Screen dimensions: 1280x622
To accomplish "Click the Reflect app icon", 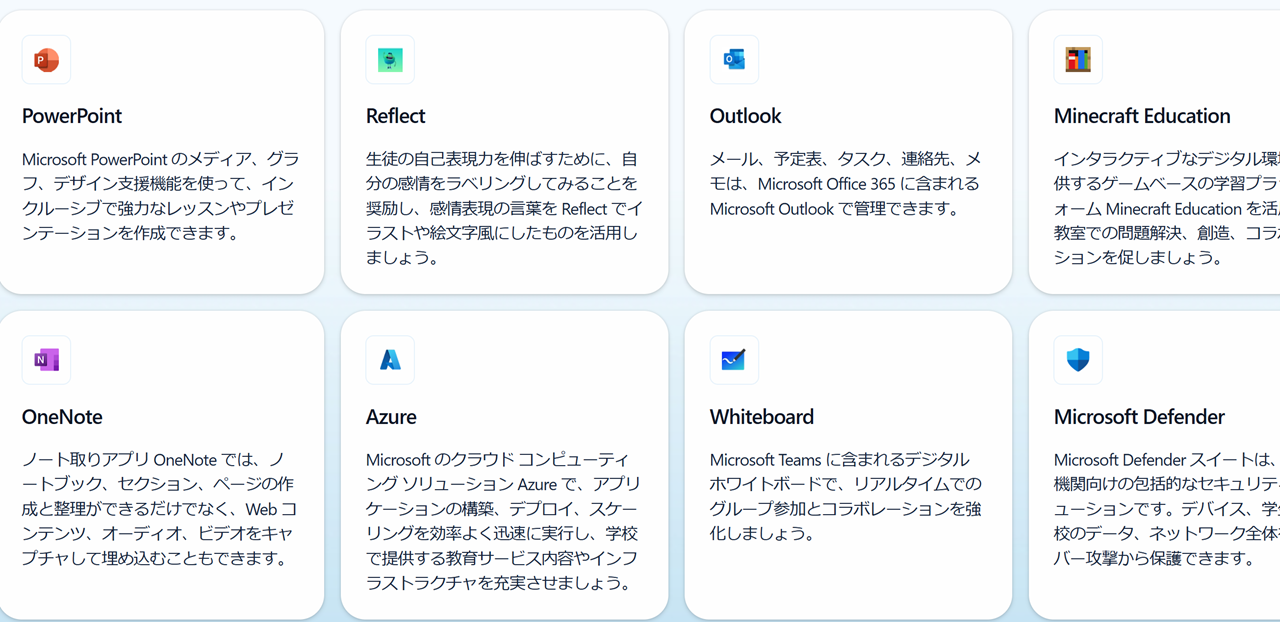I will tap(390, 60).
